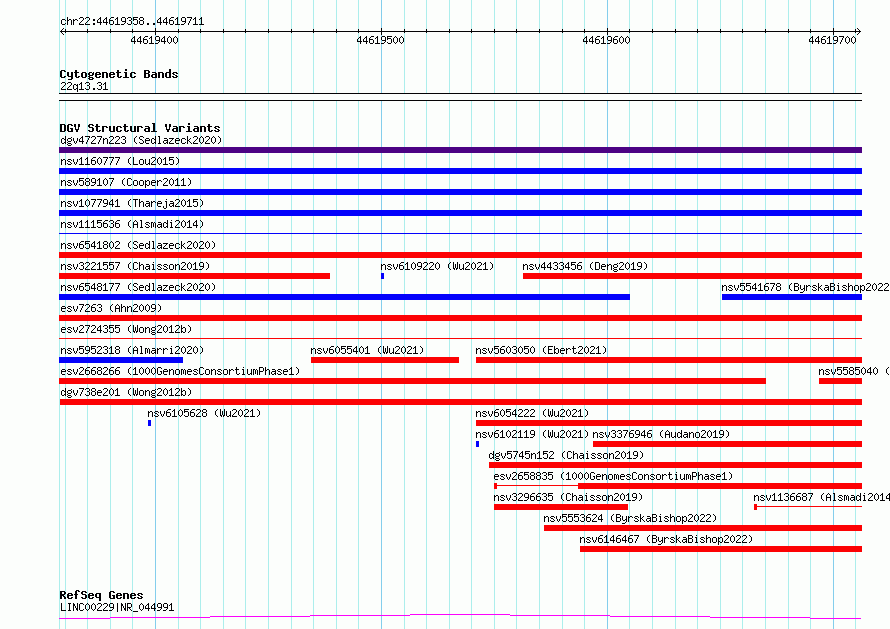Click the 44619400 ruler position label
The image size is (890, 629).
(x=154, y=40)
